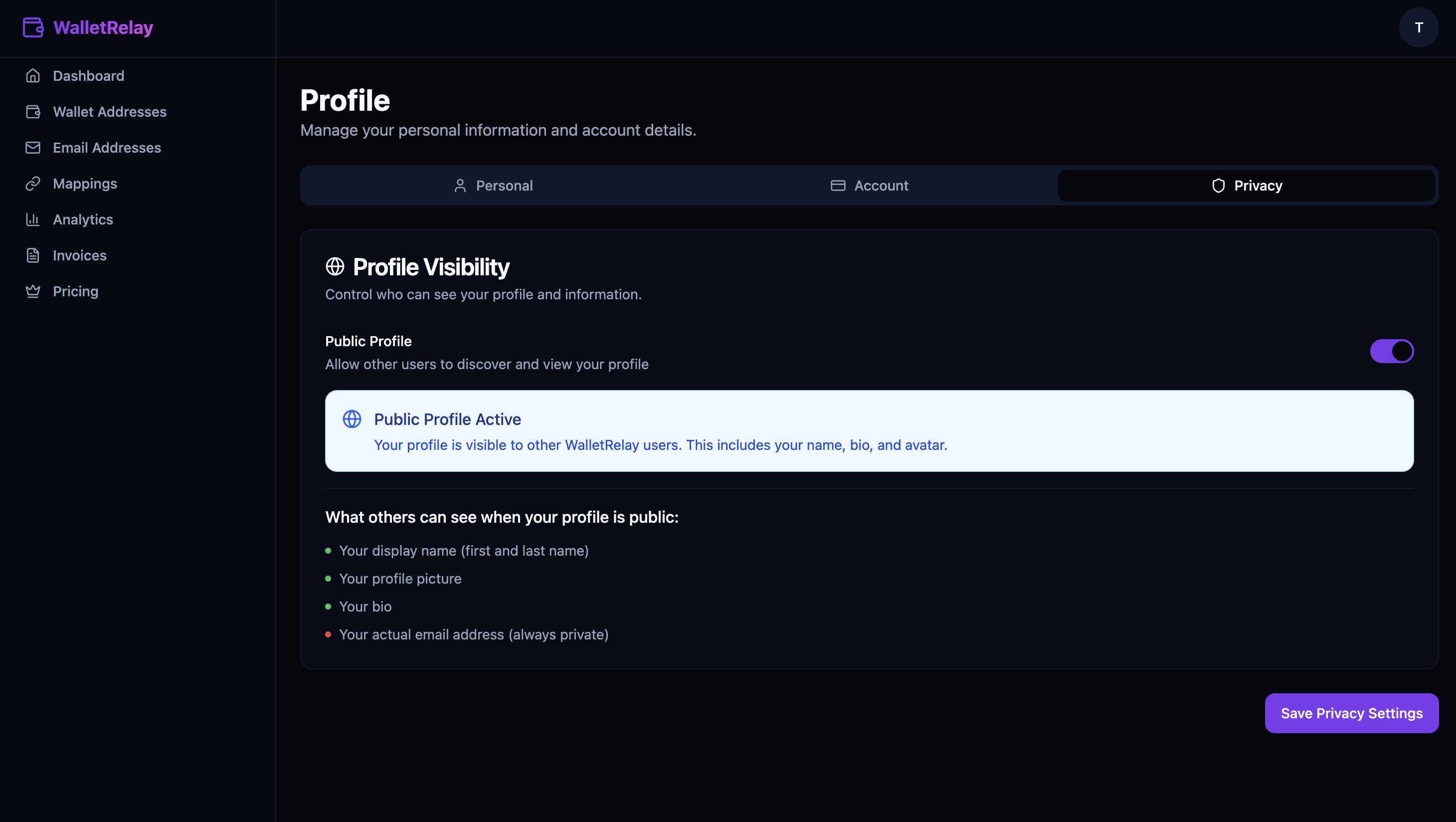Open the user avatar menu labeled T
This screenshot has width=1456, height=822.
pyautogui.click(x=1419, y=27)
